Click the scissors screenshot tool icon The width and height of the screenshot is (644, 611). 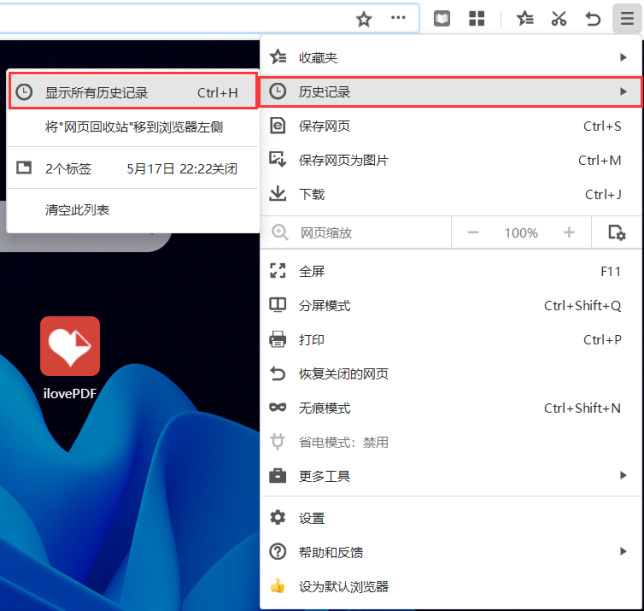559,18
